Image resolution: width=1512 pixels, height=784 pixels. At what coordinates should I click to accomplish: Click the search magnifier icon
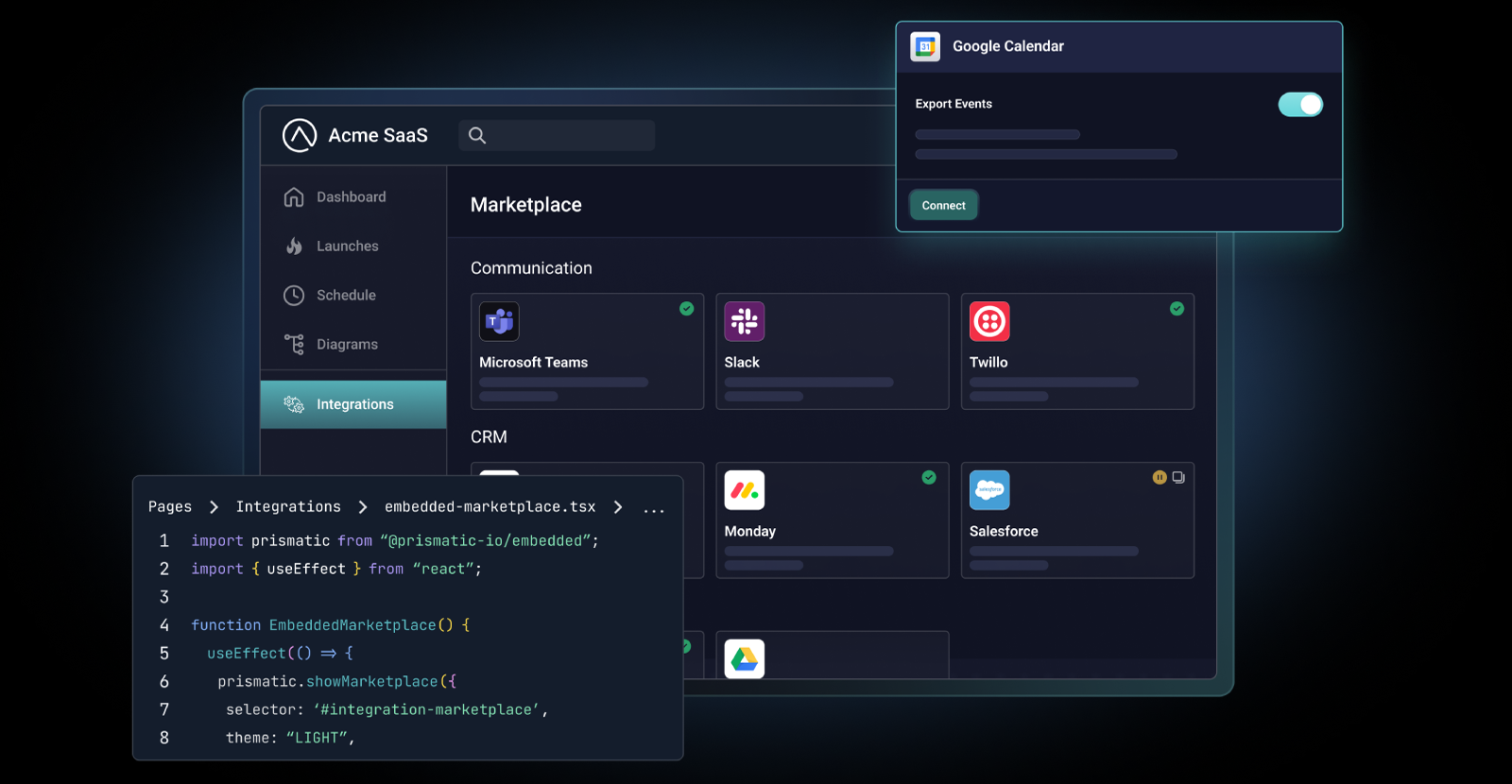pos(477,135)
